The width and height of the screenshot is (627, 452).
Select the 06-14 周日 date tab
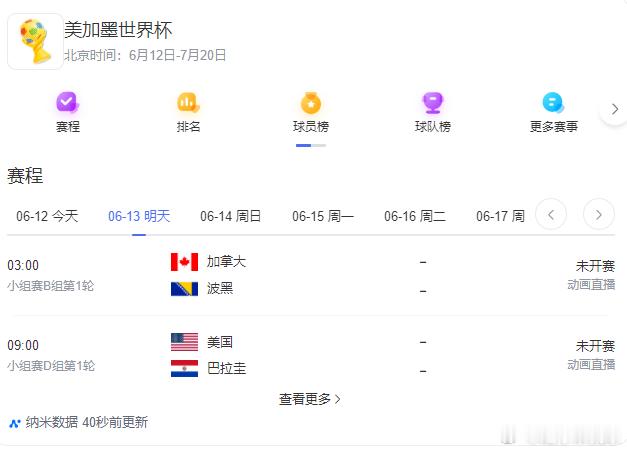pos(230,216)
